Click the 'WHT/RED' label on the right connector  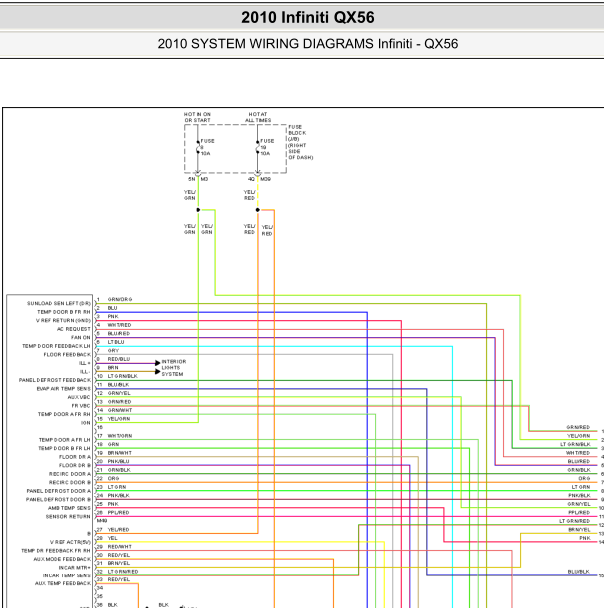578,453
